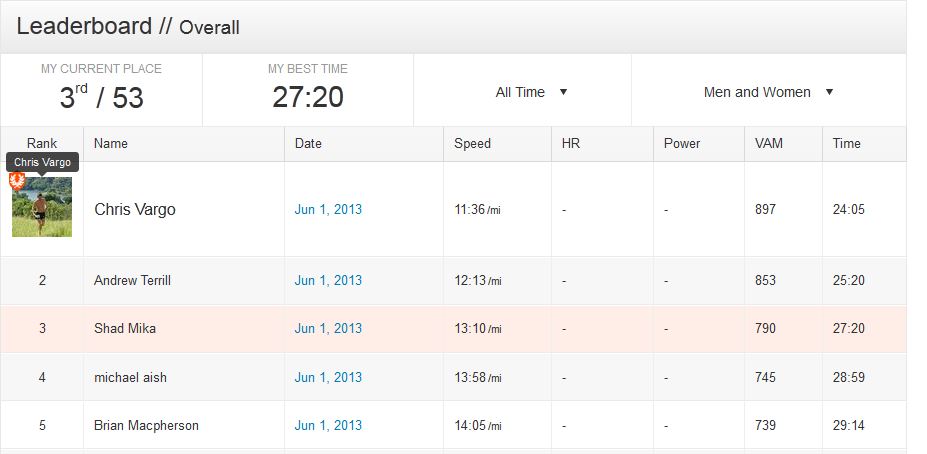
Task: Open michael aish's Jun 1, 2013 activity
Action: pos(328,377)
